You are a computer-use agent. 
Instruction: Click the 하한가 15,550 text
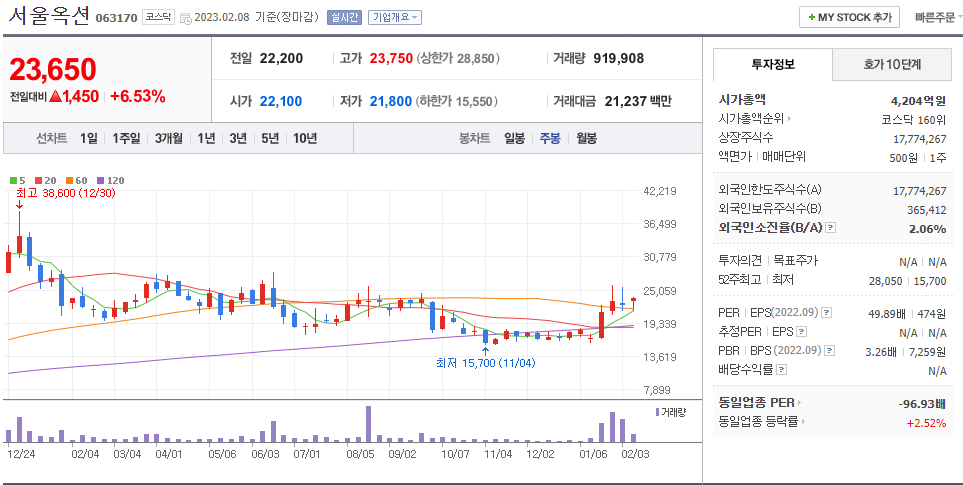[x=457, y=101]
